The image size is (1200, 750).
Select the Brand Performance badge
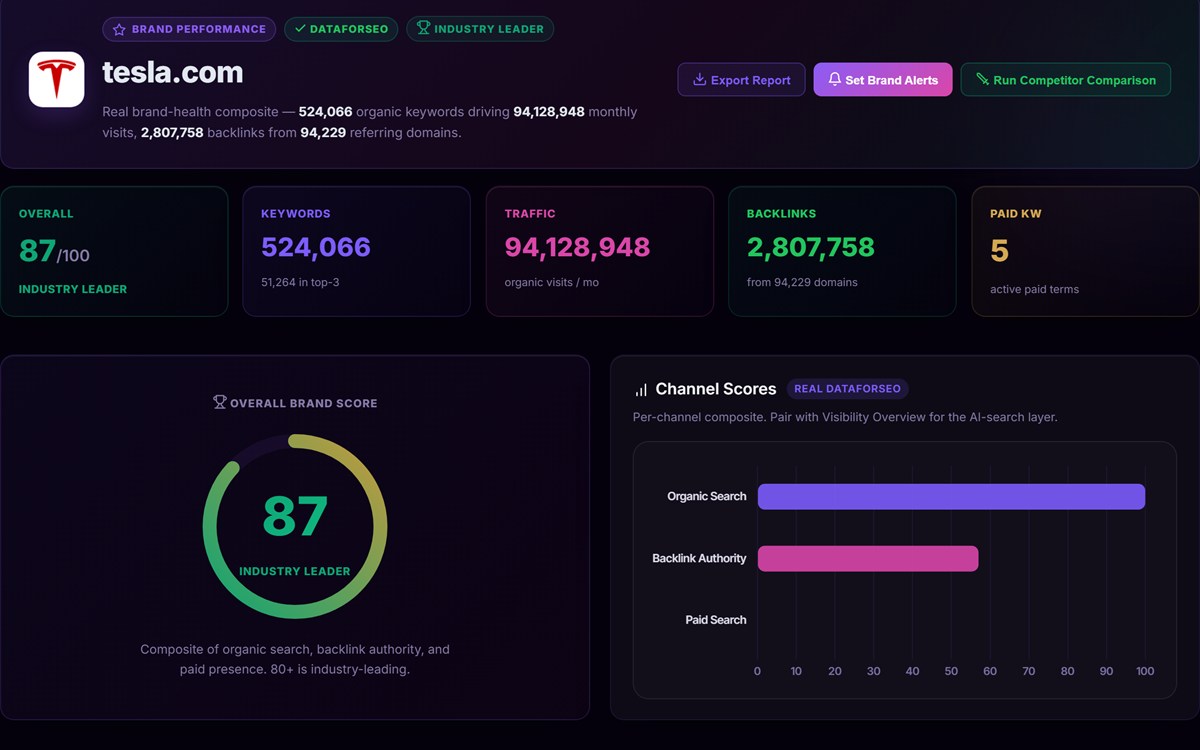point(189,29)
